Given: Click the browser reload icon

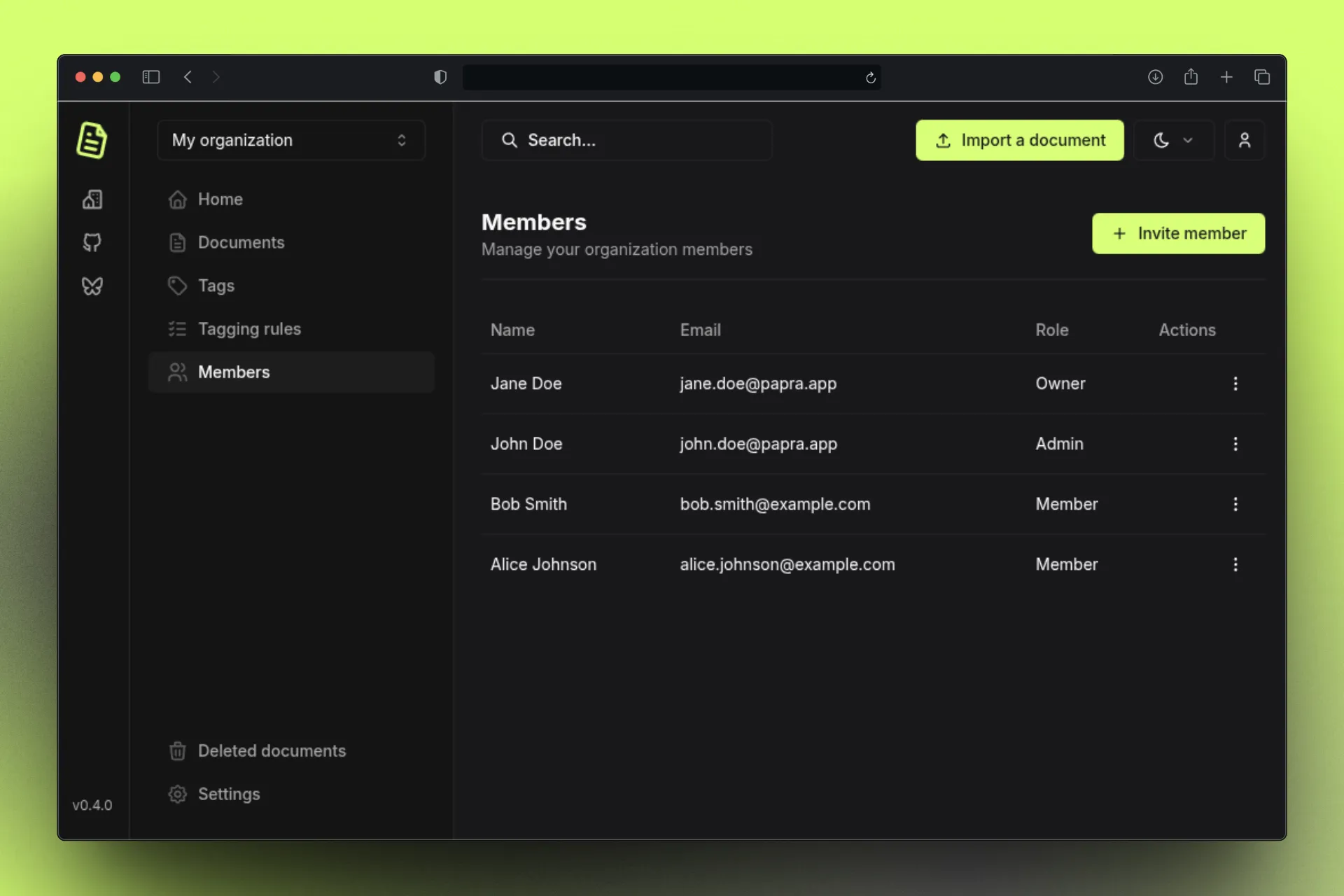Looking at the screenshot, I should click(x=870, y=78).
